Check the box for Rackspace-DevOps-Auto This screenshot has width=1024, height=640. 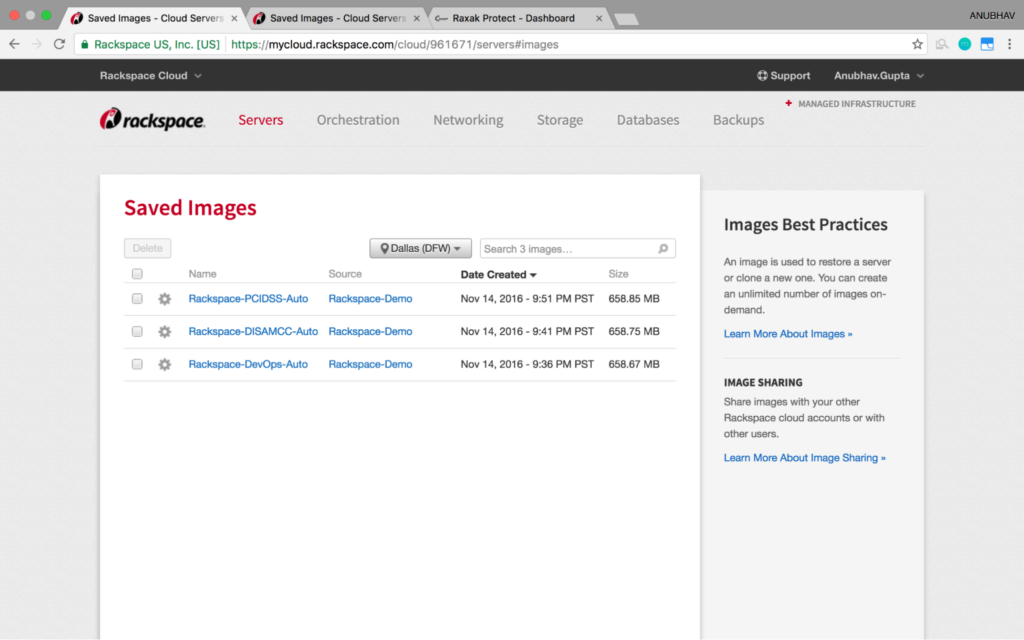(137, 364)
